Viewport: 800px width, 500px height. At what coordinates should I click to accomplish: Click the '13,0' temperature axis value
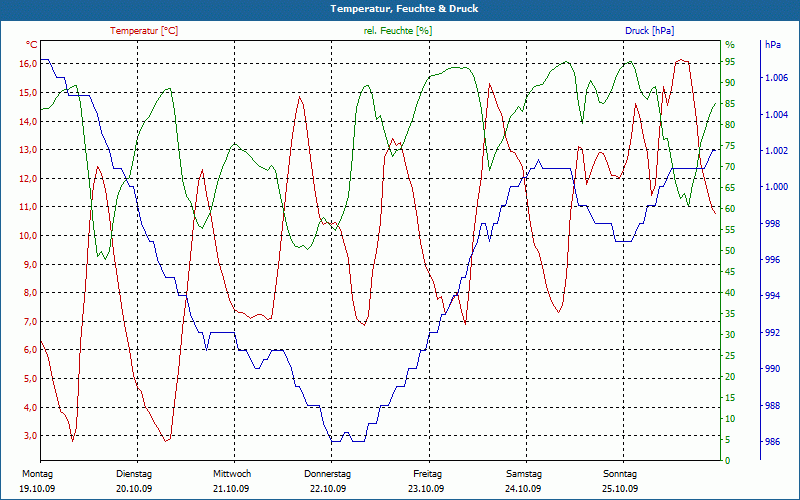click(x=28, y=149)
